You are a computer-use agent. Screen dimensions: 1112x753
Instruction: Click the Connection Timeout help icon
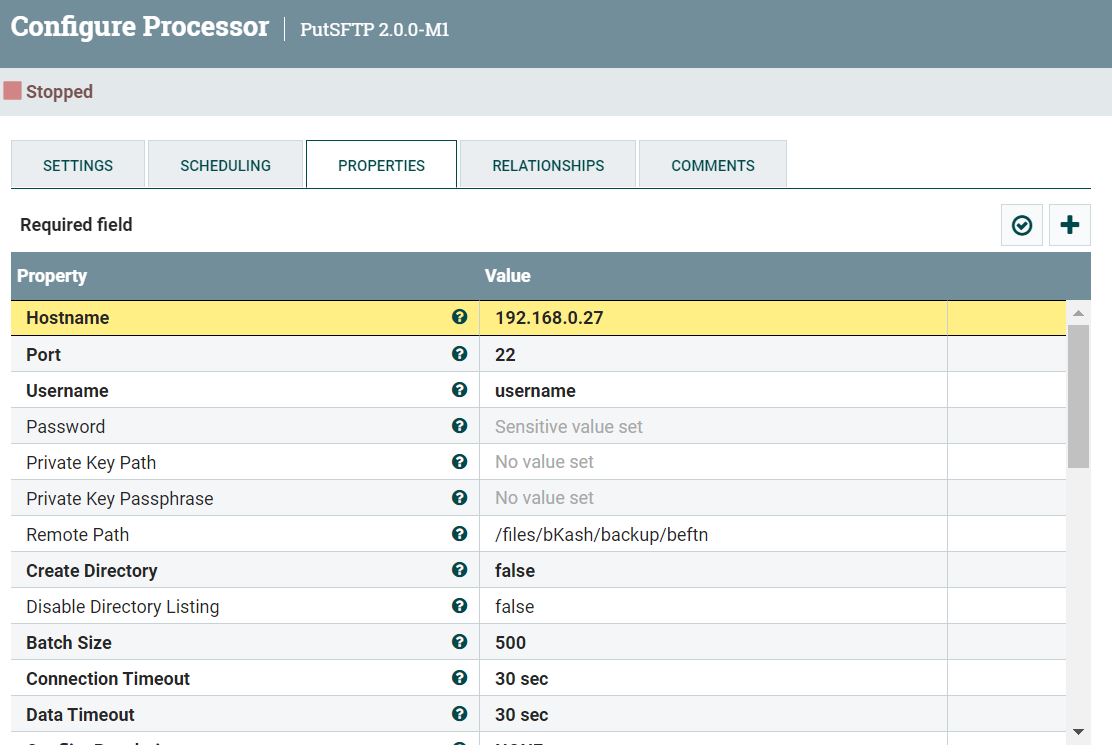pyautogui.click(x=459, y=678)
